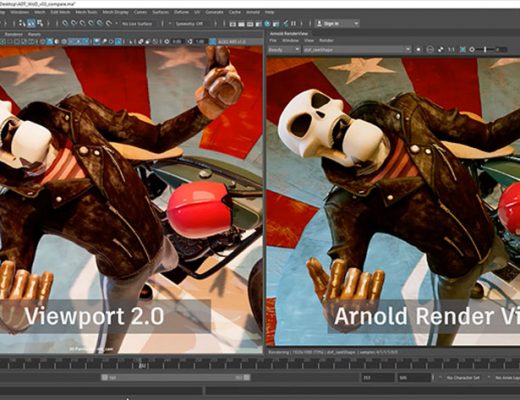This screenshot has height=400, width=520.
Task: Stop the Arnold render button
Action: (x=418, y=50)
